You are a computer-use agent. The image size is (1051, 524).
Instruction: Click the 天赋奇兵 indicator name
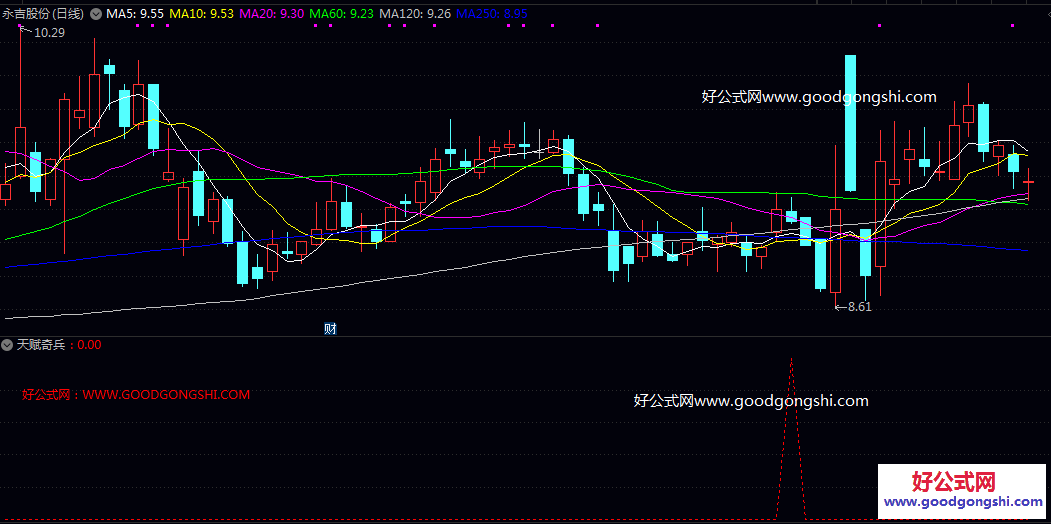click(x=40, y=345)
